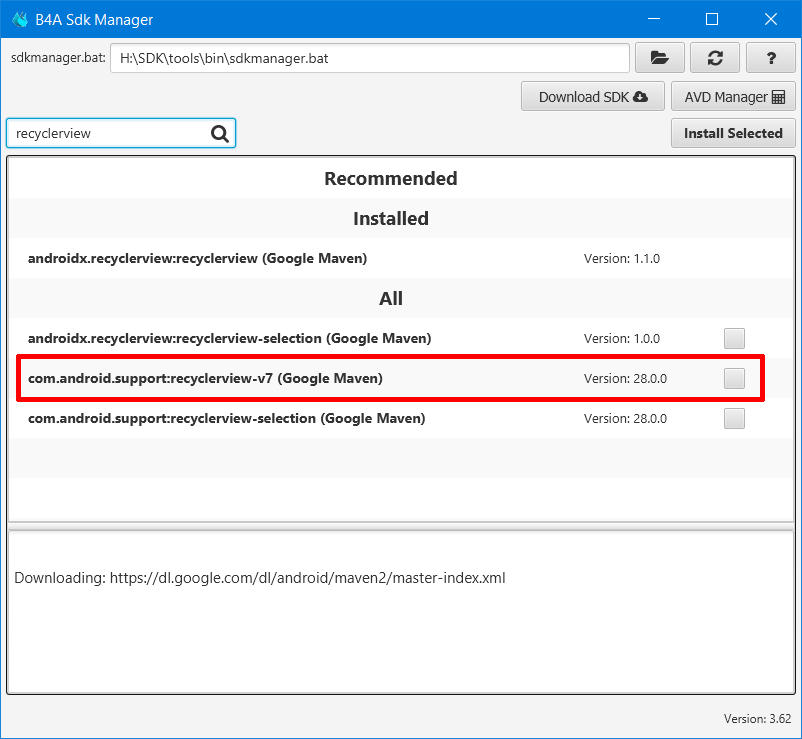Click the search magnifier icon

pos(220,133)
